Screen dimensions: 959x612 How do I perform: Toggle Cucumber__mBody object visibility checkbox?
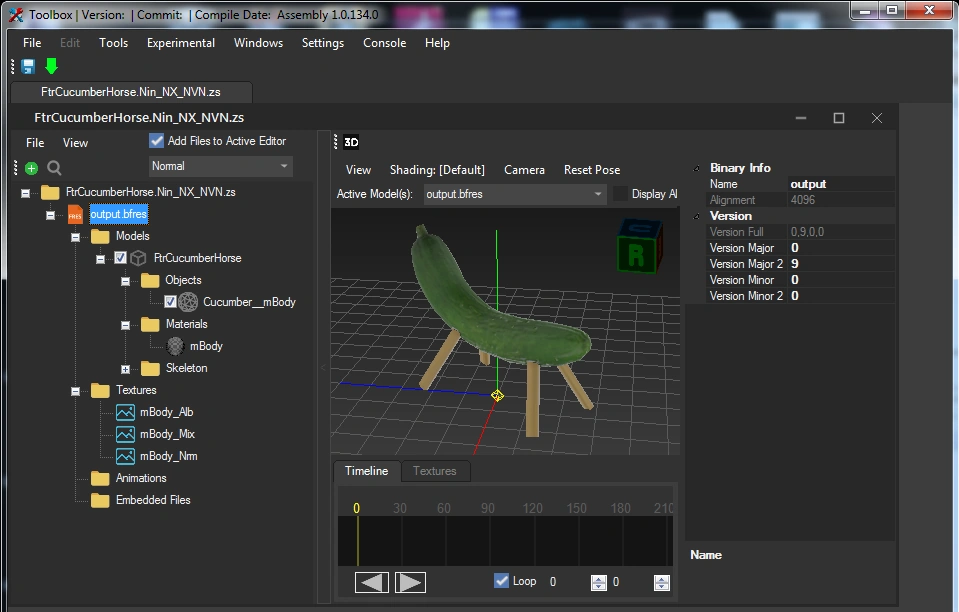170,302
